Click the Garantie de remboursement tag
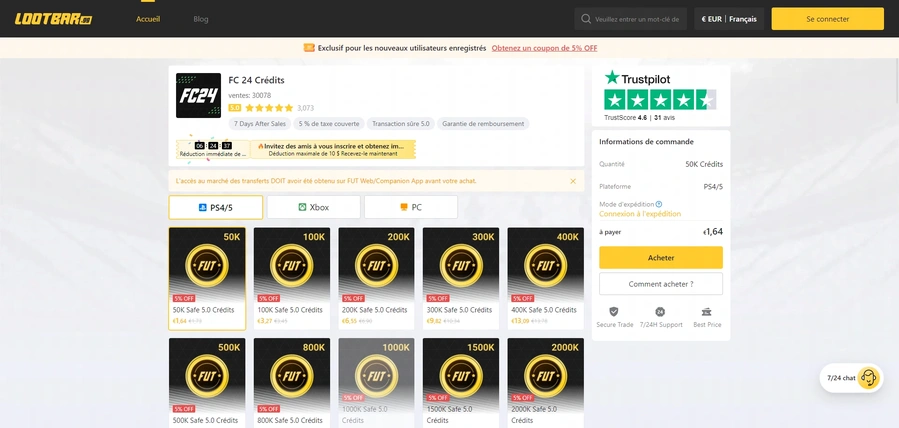The width and height of the screenshot is (899, 428). (x=483, y=124)
